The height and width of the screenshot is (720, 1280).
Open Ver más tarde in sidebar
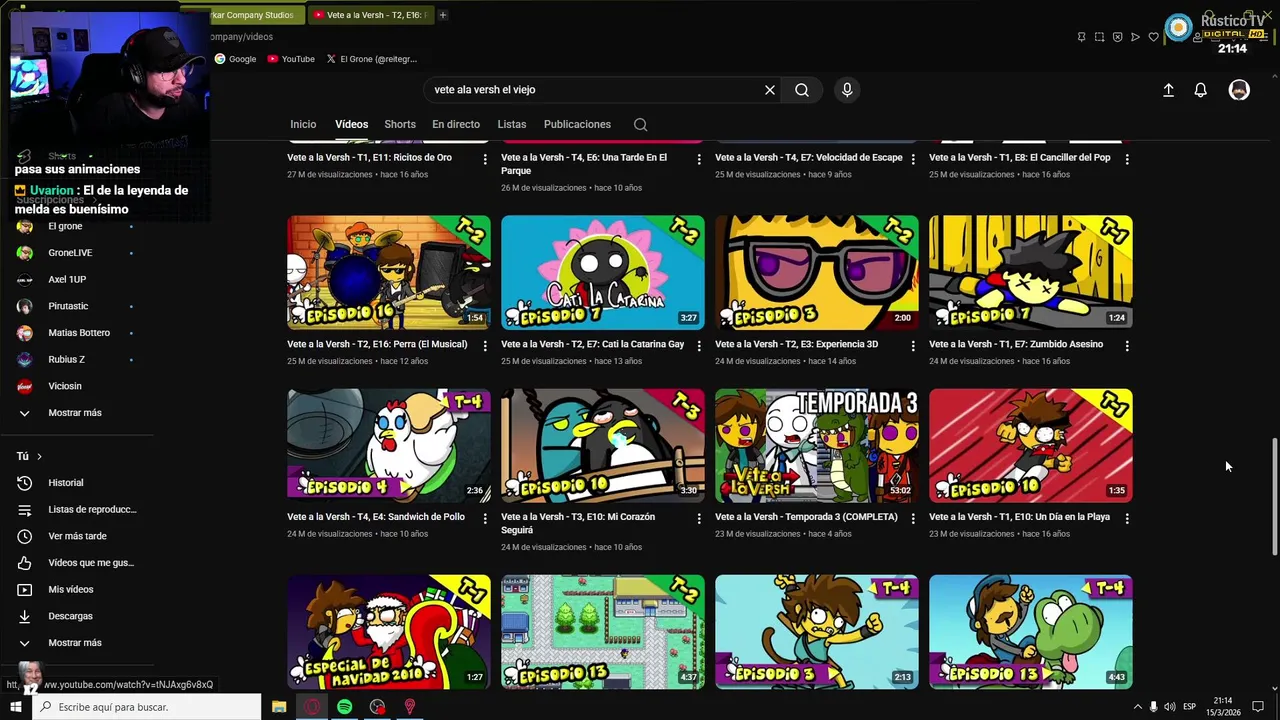(77, 536)
